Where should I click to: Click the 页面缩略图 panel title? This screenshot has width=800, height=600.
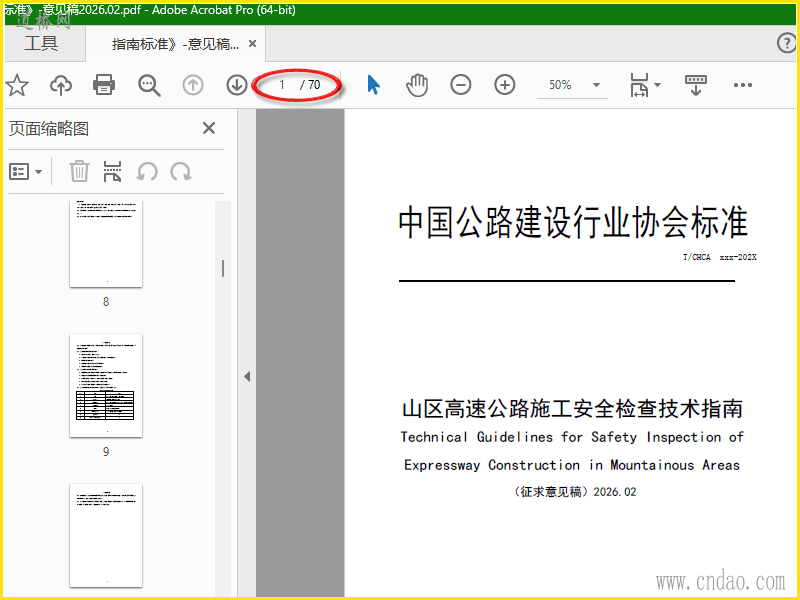49,129
